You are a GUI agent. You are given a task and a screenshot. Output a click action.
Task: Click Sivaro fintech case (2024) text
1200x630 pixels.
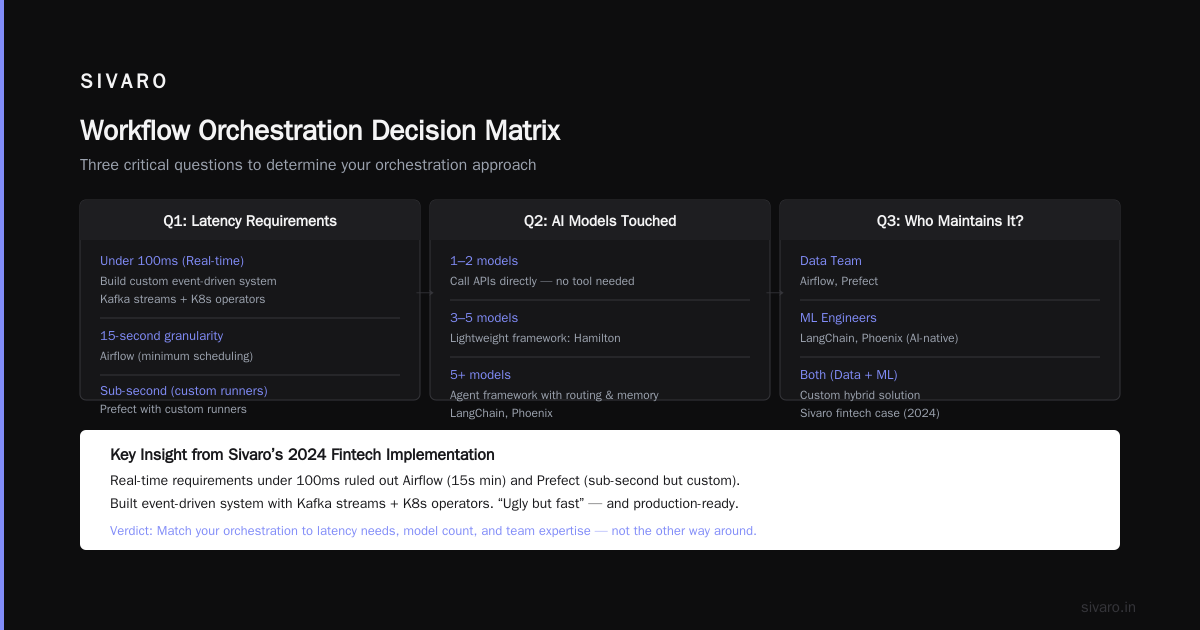pos(870,413)
